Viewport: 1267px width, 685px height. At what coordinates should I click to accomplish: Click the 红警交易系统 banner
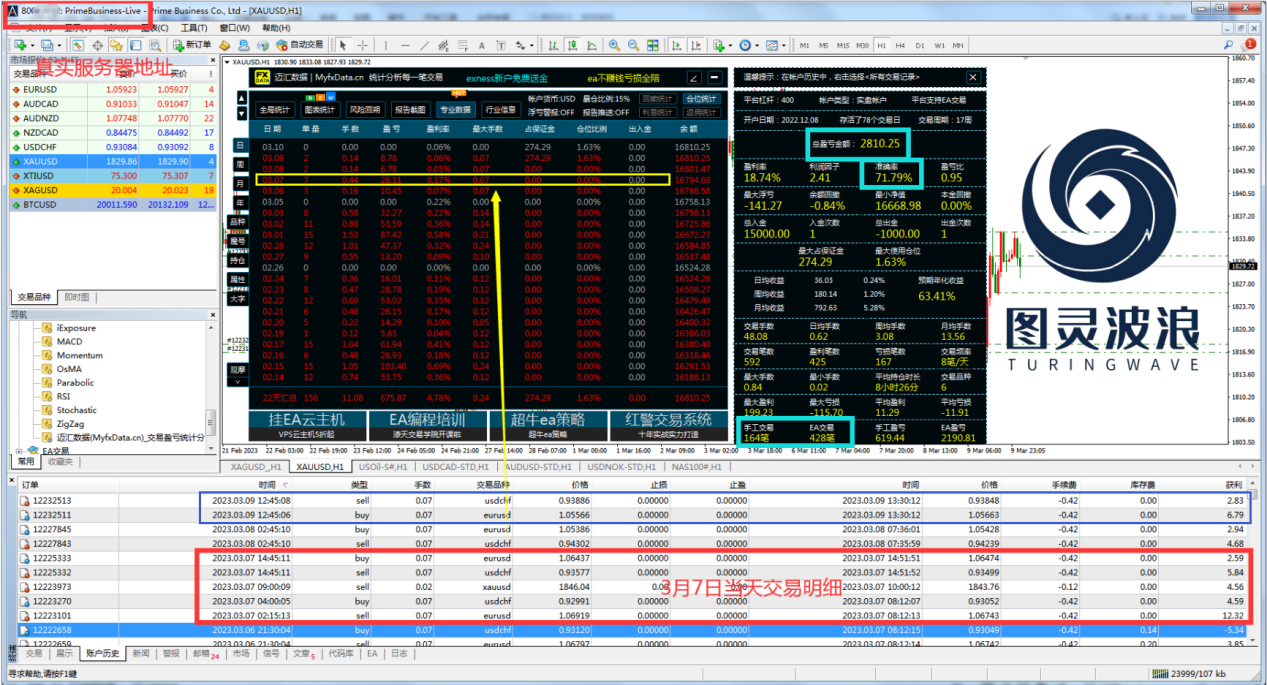[667, 426]
